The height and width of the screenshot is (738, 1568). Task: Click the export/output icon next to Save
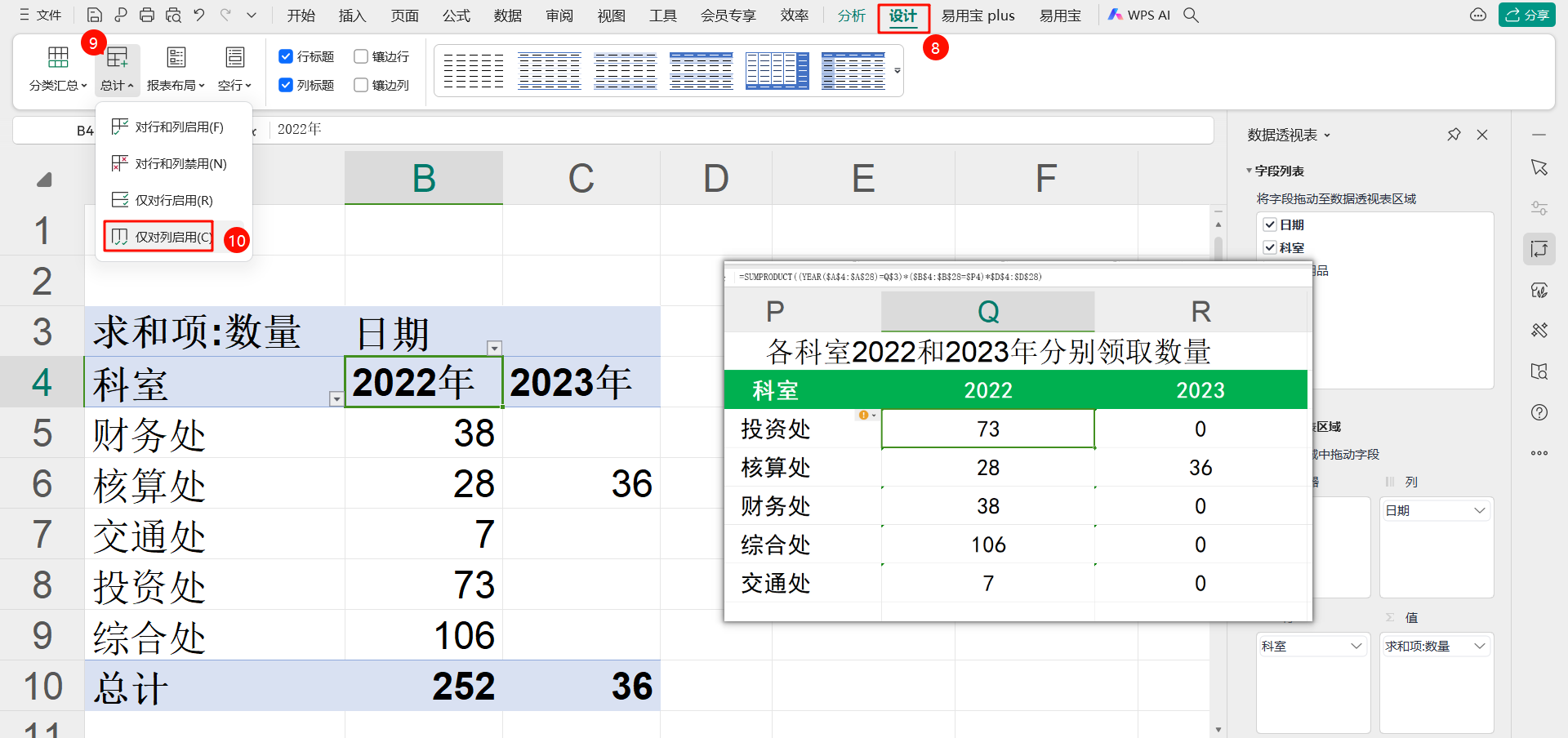pyautogui.click(x=121, y=16)
